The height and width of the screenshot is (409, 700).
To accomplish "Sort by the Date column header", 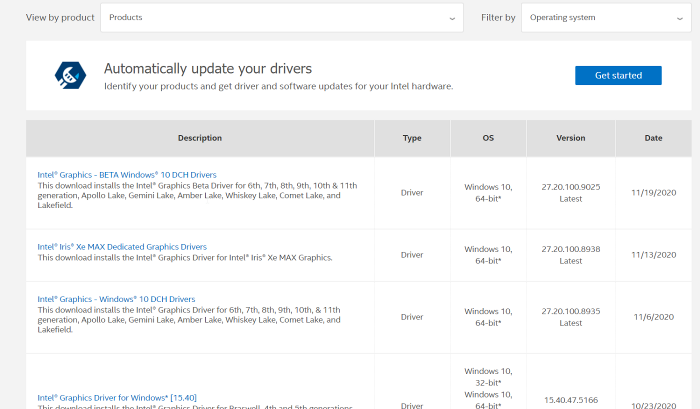I will [x=653, y=138].
